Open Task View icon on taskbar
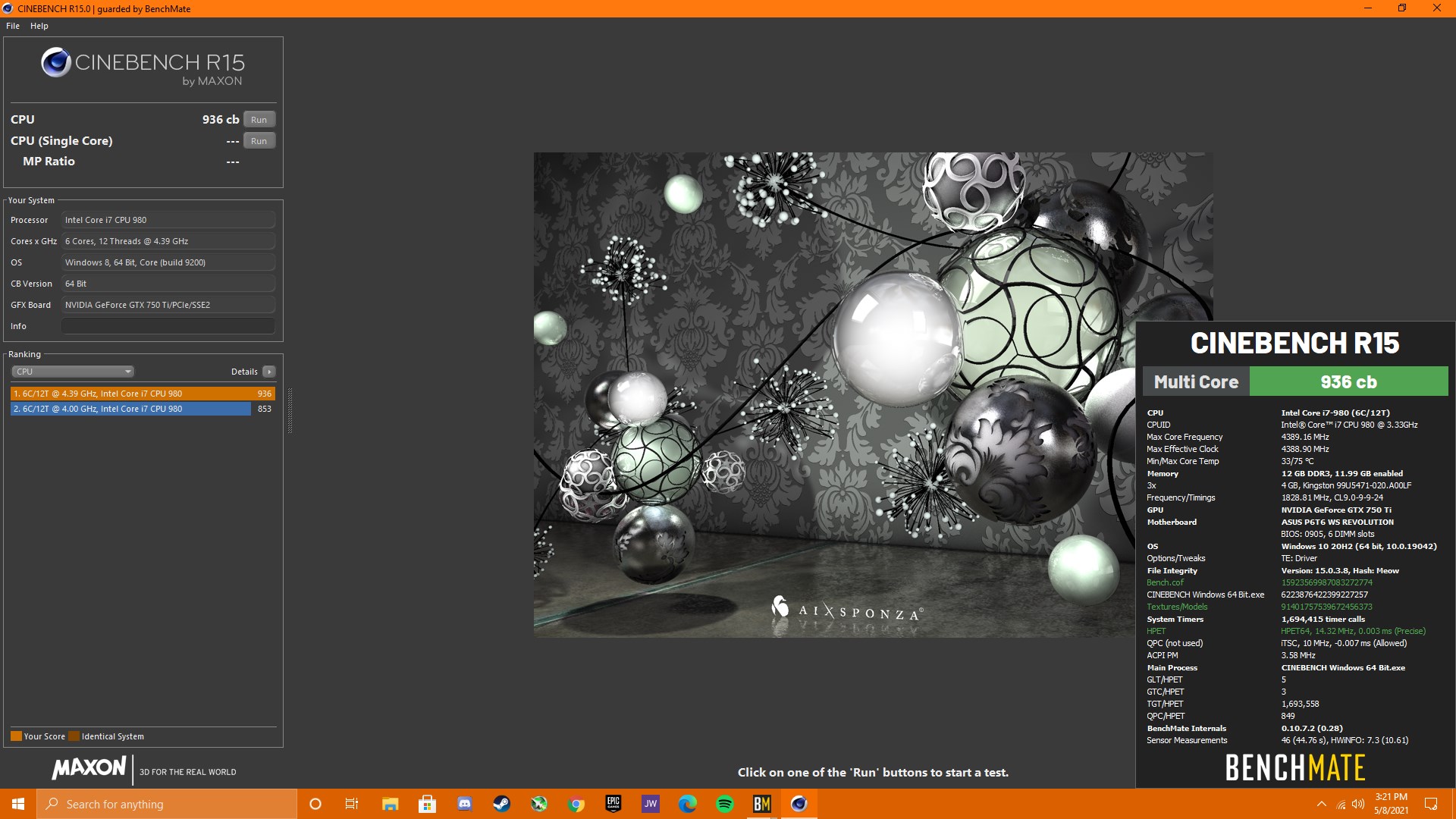This screenshot has height=819, width=1456. (x=352, y=804)
